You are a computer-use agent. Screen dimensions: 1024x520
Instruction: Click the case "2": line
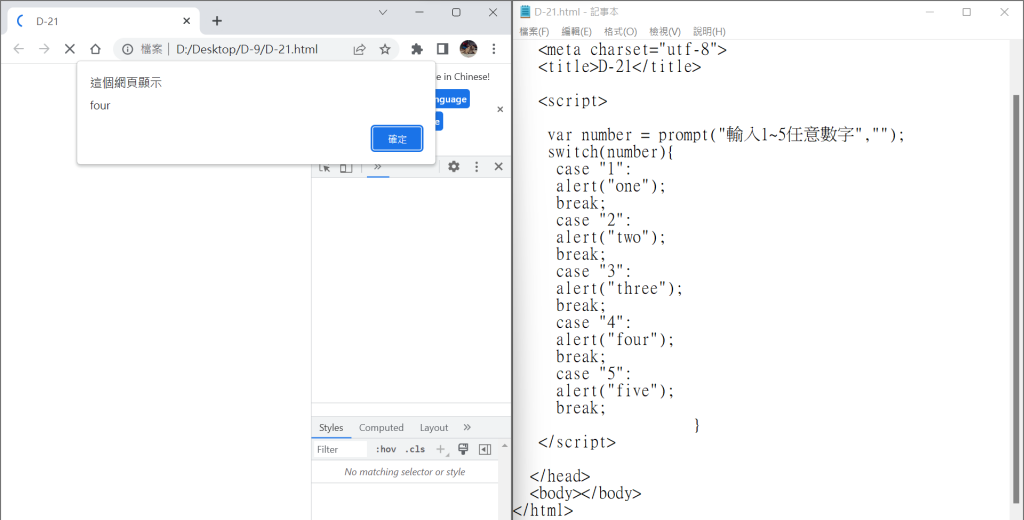[594, 220]
